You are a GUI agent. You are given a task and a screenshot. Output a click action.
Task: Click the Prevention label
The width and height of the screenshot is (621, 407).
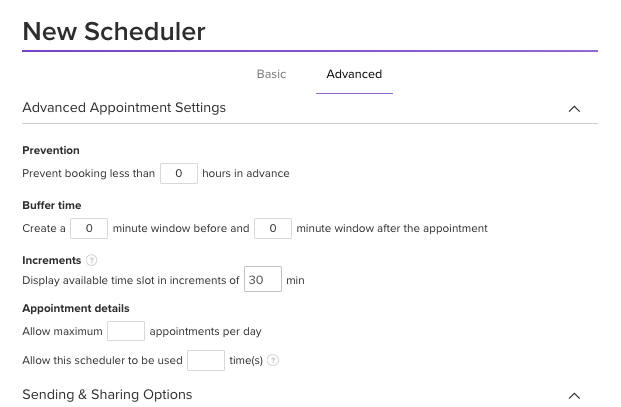(x=51, y=150)
